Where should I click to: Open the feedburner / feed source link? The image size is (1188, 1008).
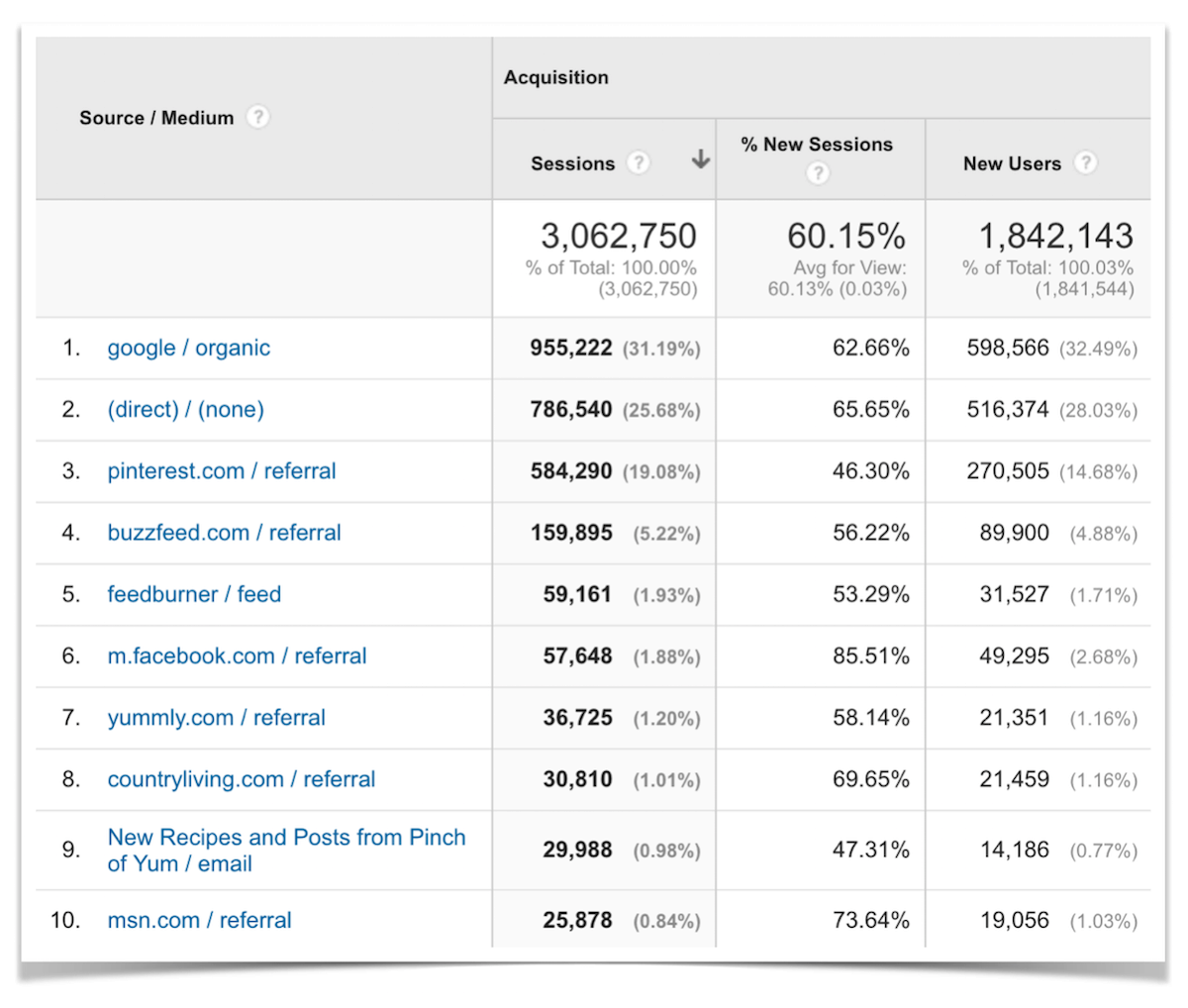pos(193,594)
